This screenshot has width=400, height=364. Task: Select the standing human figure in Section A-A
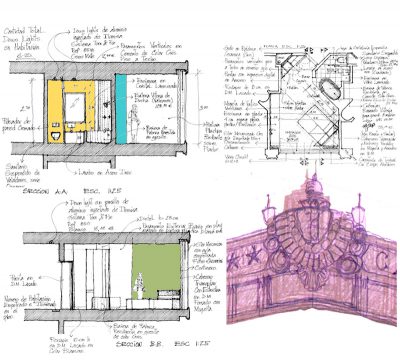134,122
